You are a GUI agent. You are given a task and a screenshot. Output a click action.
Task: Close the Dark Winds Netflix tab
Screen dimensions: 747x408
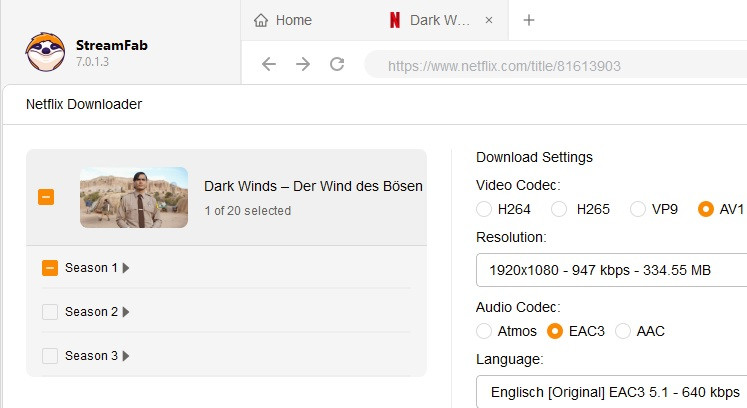488,20
